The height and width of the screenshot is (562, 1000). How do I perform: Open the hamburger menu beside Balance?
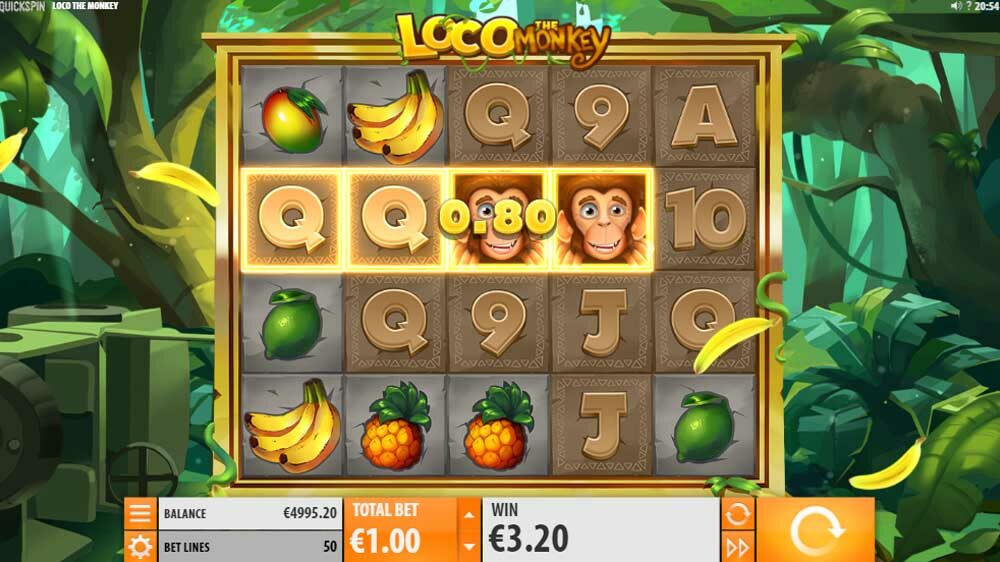click(x=140, y=514)
